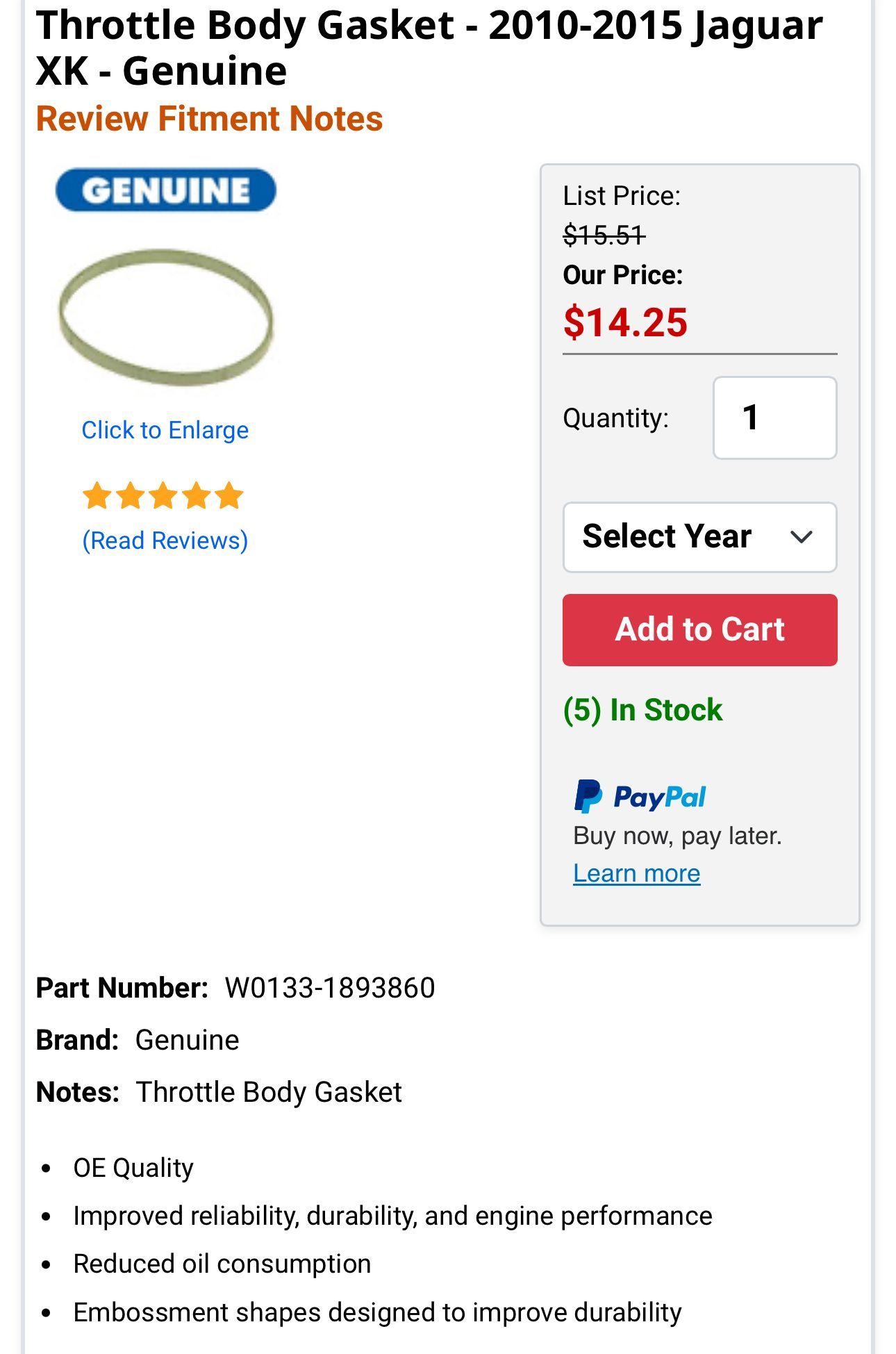Click the PayPal logo icon
The width and height of the screenshot is (896, 1354).
coord(588,796)
